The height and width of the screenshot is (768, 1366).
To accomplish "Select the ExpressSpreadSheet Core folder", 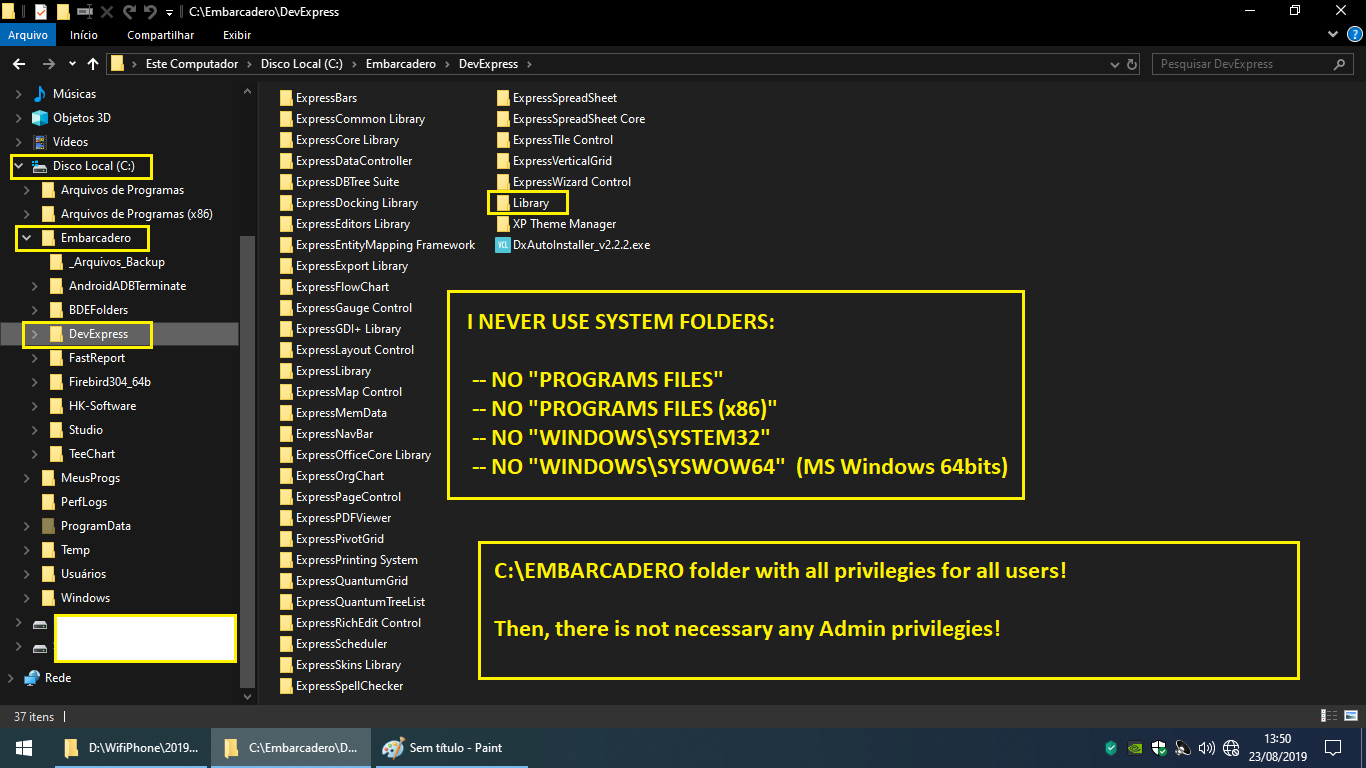I will 571,119.
